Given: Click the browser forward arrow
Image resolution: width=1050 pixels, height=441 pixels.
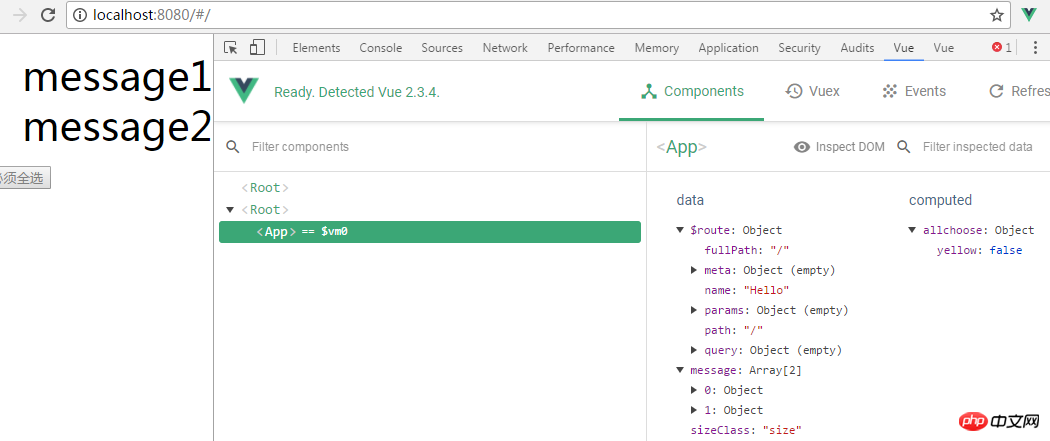Looking at the screenshot, I should coord(19,15).
